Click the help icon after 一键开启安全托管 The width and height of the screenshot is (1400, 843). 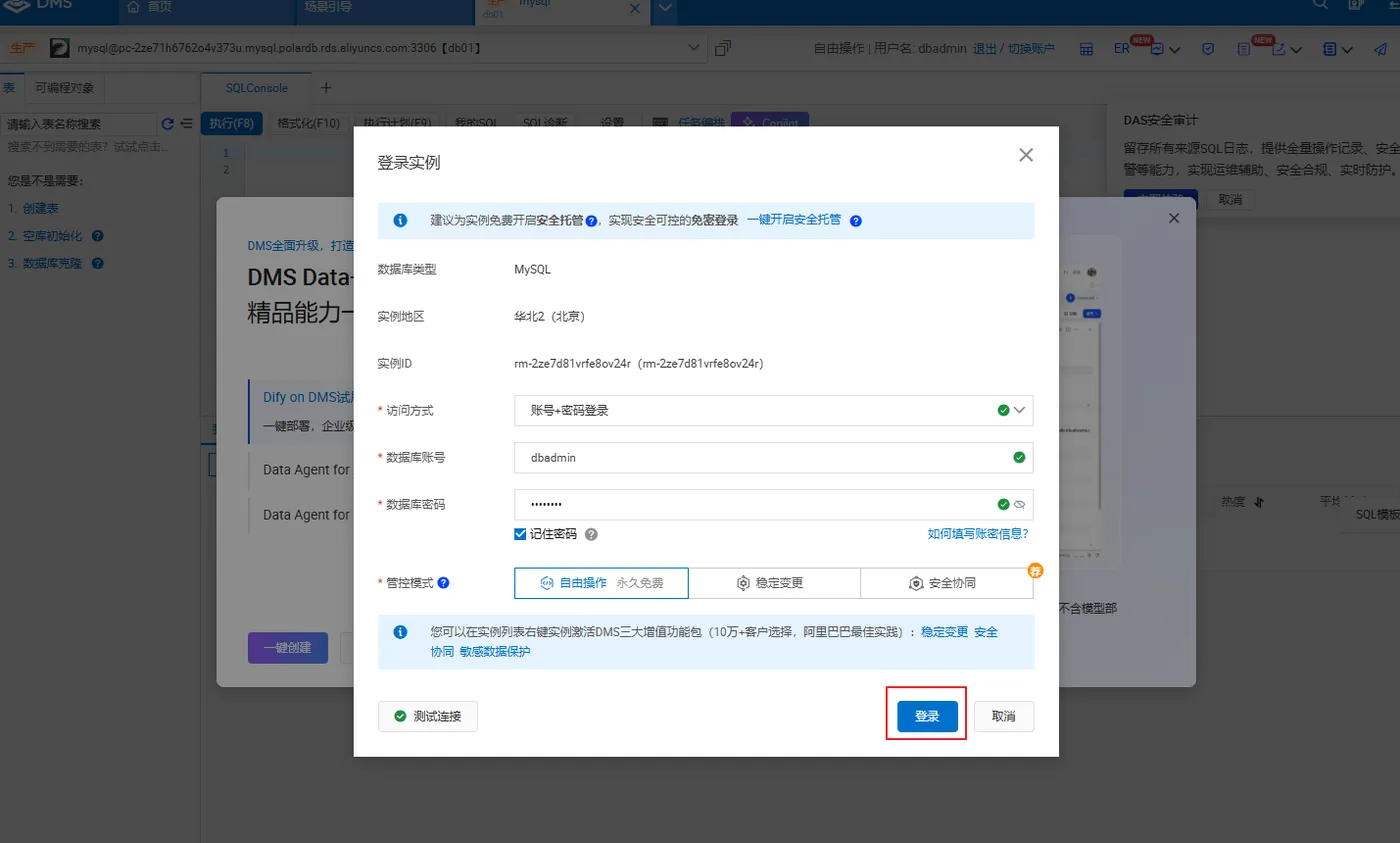[856, 221]
